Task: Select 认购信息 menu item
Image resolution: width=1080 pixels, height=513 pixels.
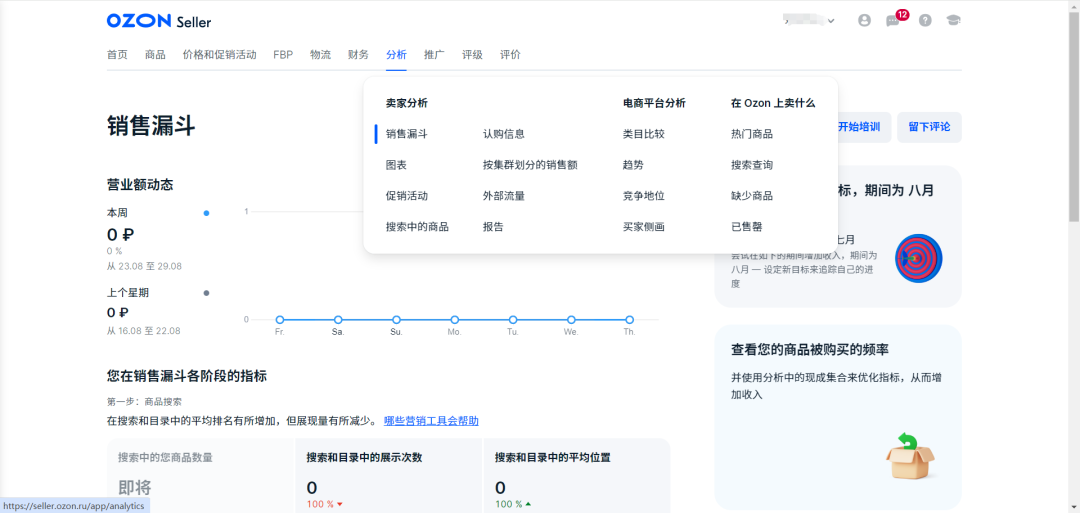Action: tap(504, 134)
